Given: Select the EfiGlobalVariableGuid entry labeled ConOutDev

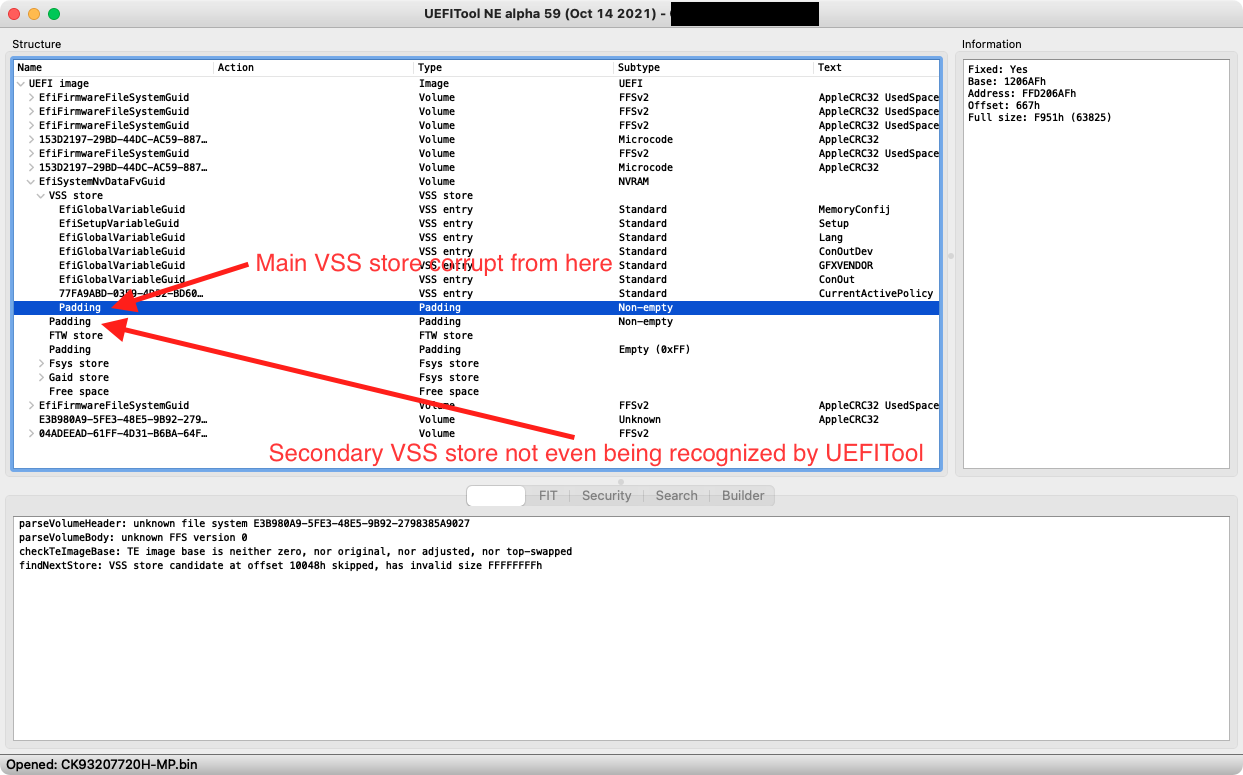Looking at the screenshot, I should (477, 252).
